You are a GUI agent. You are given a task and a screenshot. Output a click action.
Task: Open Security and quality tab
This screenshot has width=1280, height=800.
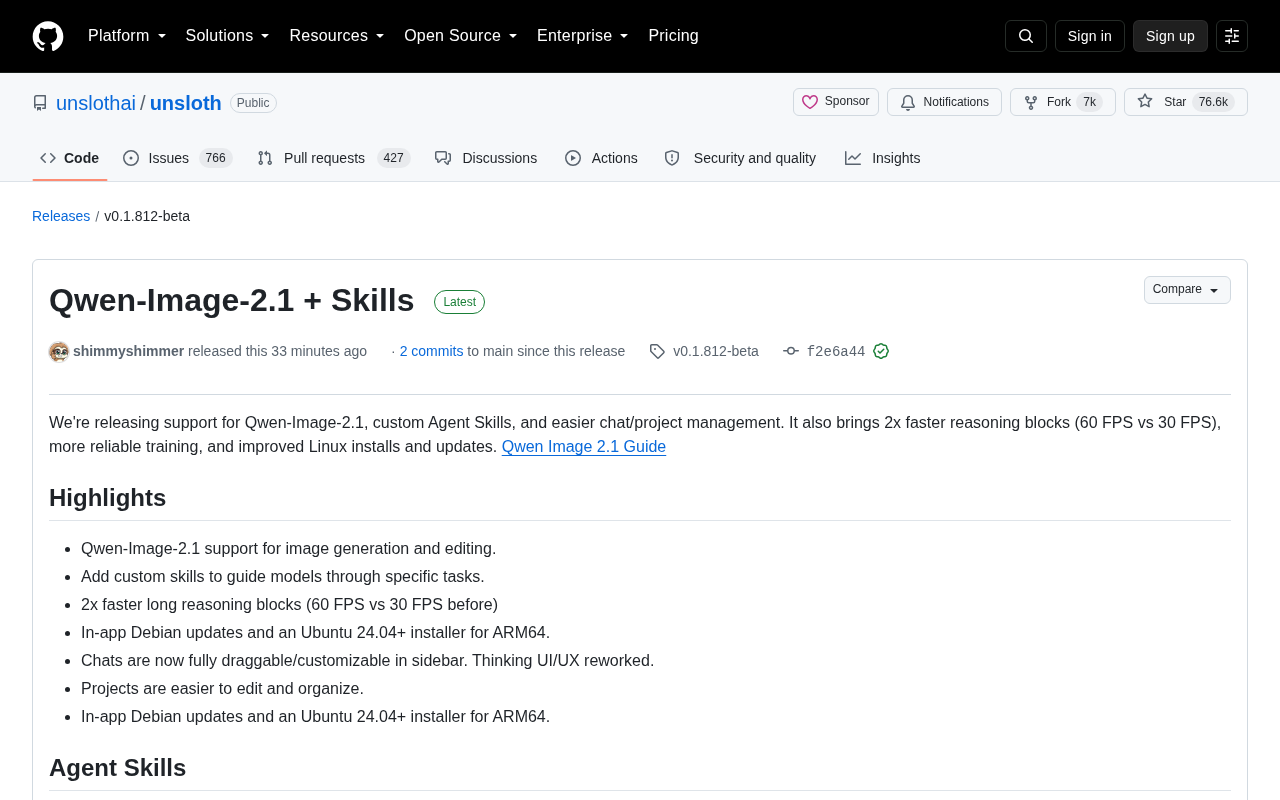[740, 158]
